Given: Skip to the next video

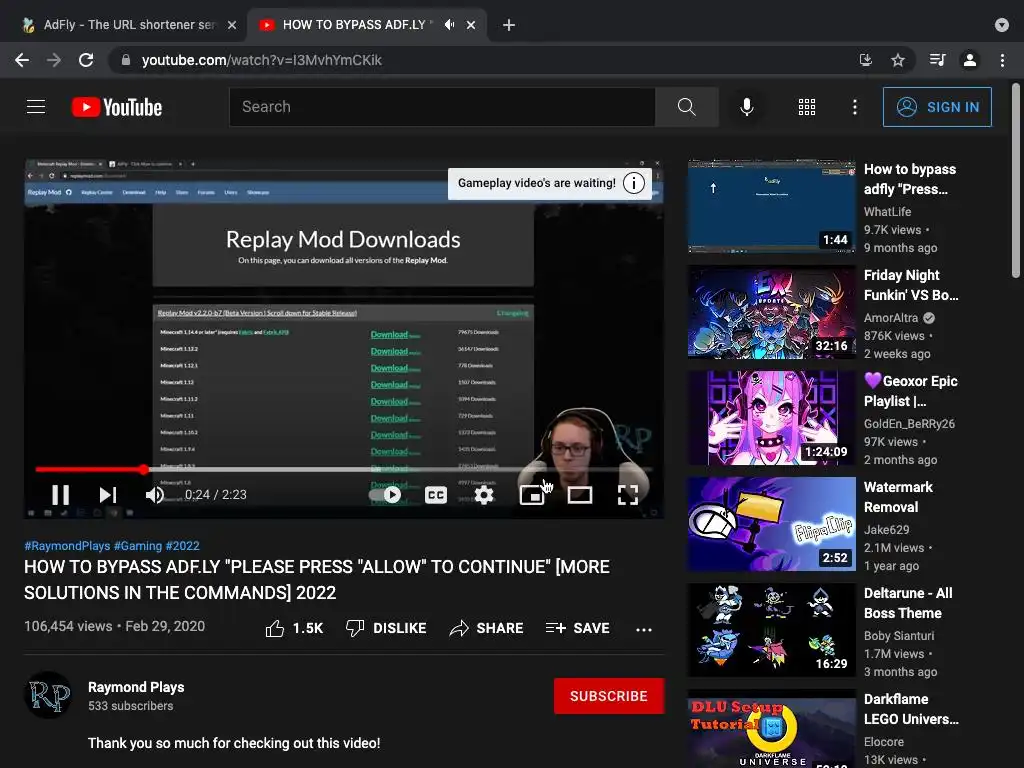Looking at the screenshot, I should (108, 494).
